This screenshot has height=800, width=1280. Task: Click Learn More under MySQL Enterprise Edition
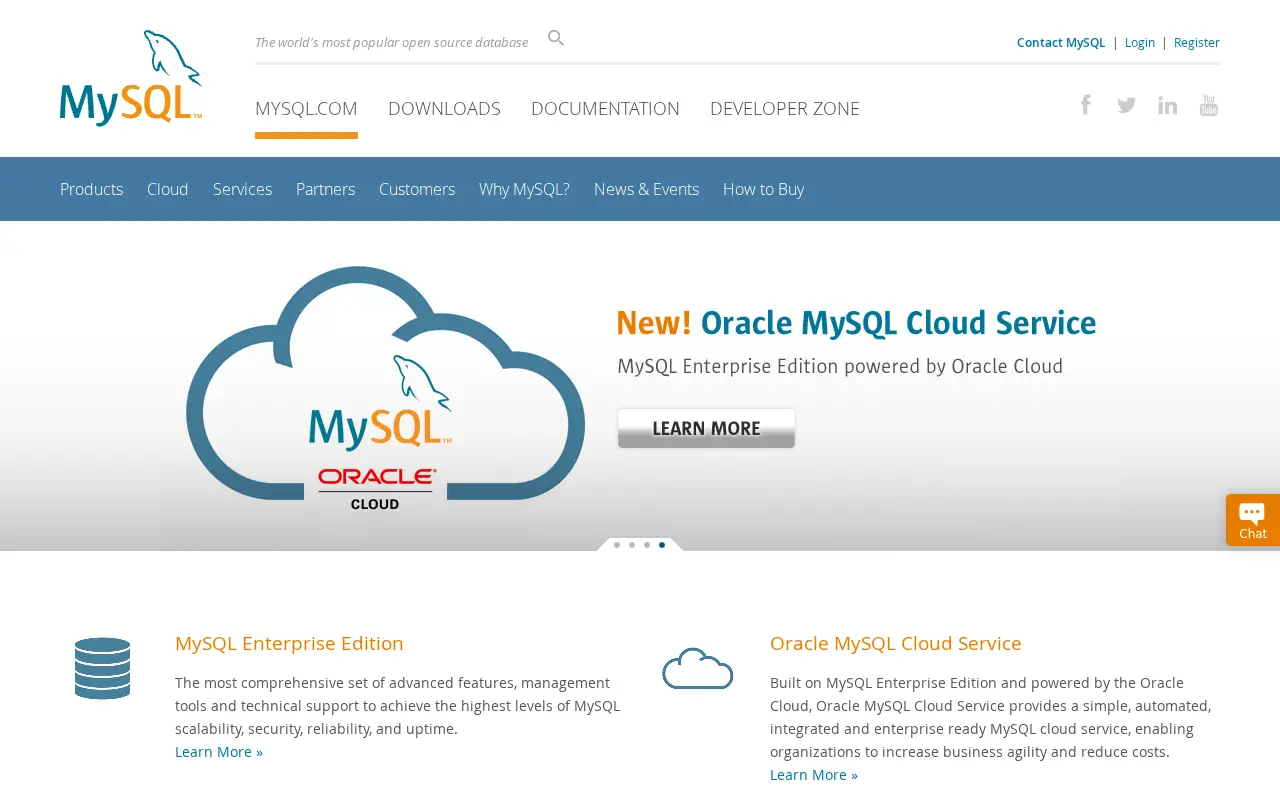coord(219,752)
